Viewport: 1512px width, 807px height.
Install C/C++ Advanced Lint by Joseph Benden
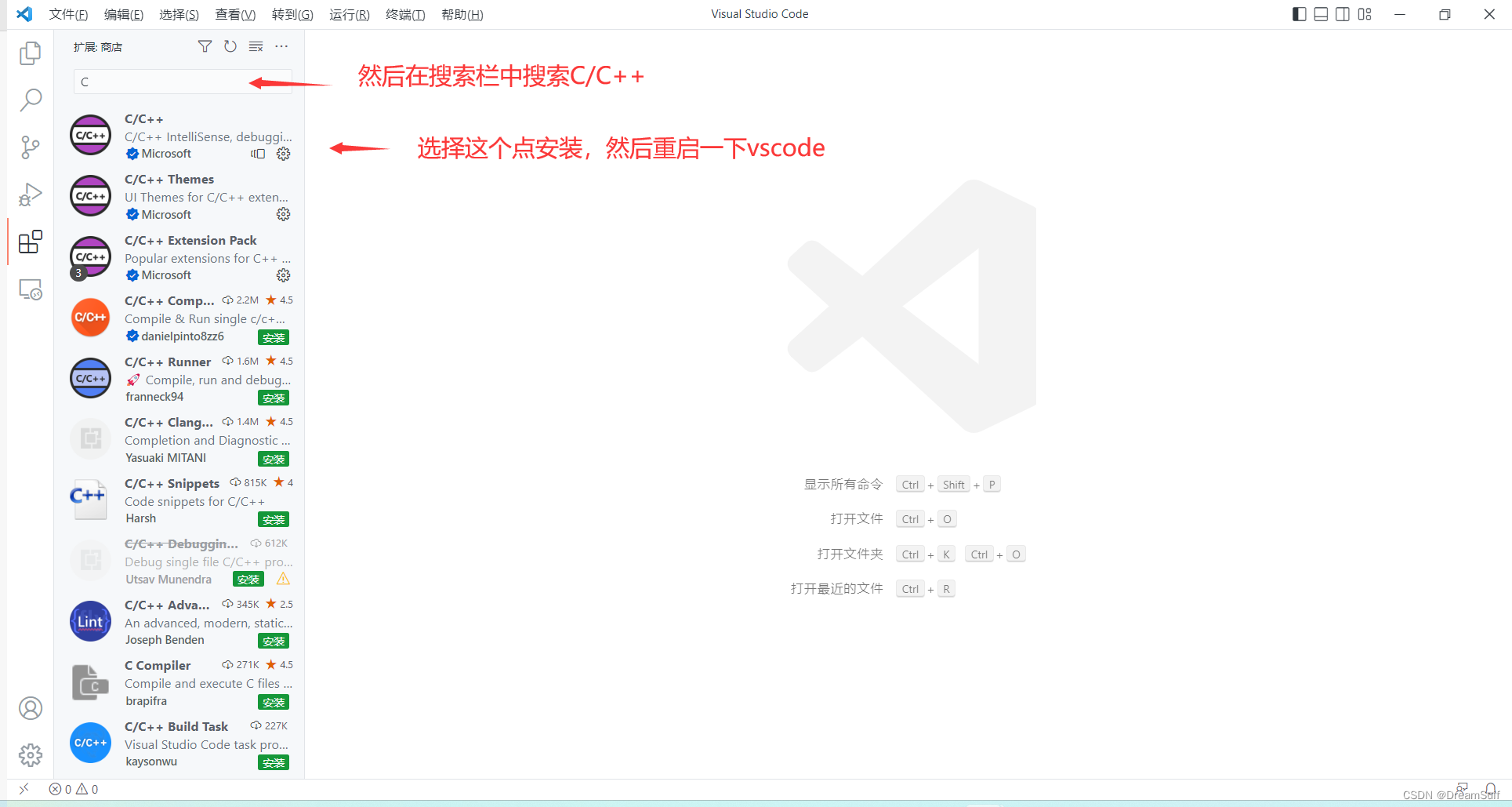pyautogui.click(x=274, y=641)
